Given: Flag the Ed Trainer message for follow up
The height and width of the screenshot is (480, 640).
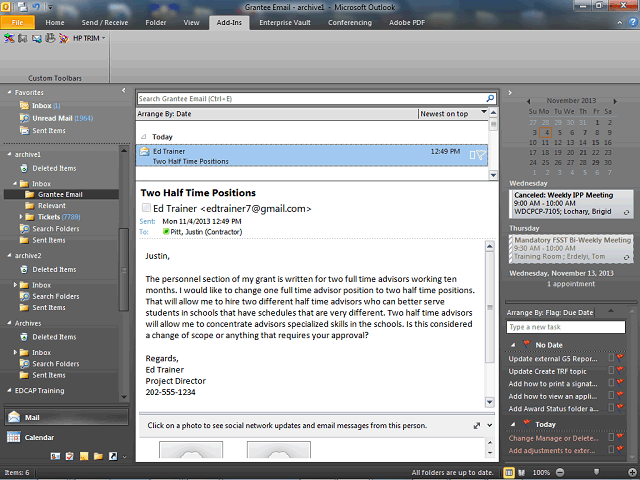Looking at the screenshot, I should [x=481, y=155].
